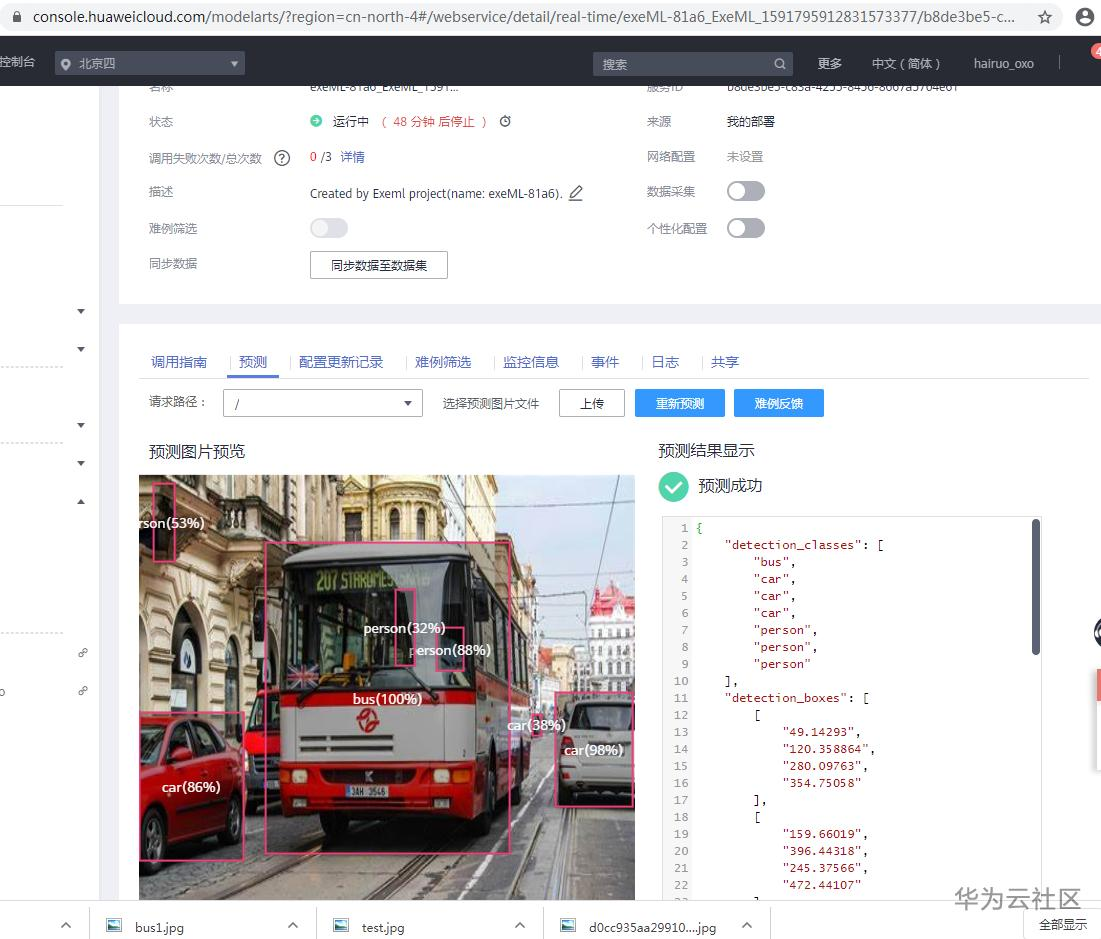Switch to the 监控信息 tab

click(531, 362)
